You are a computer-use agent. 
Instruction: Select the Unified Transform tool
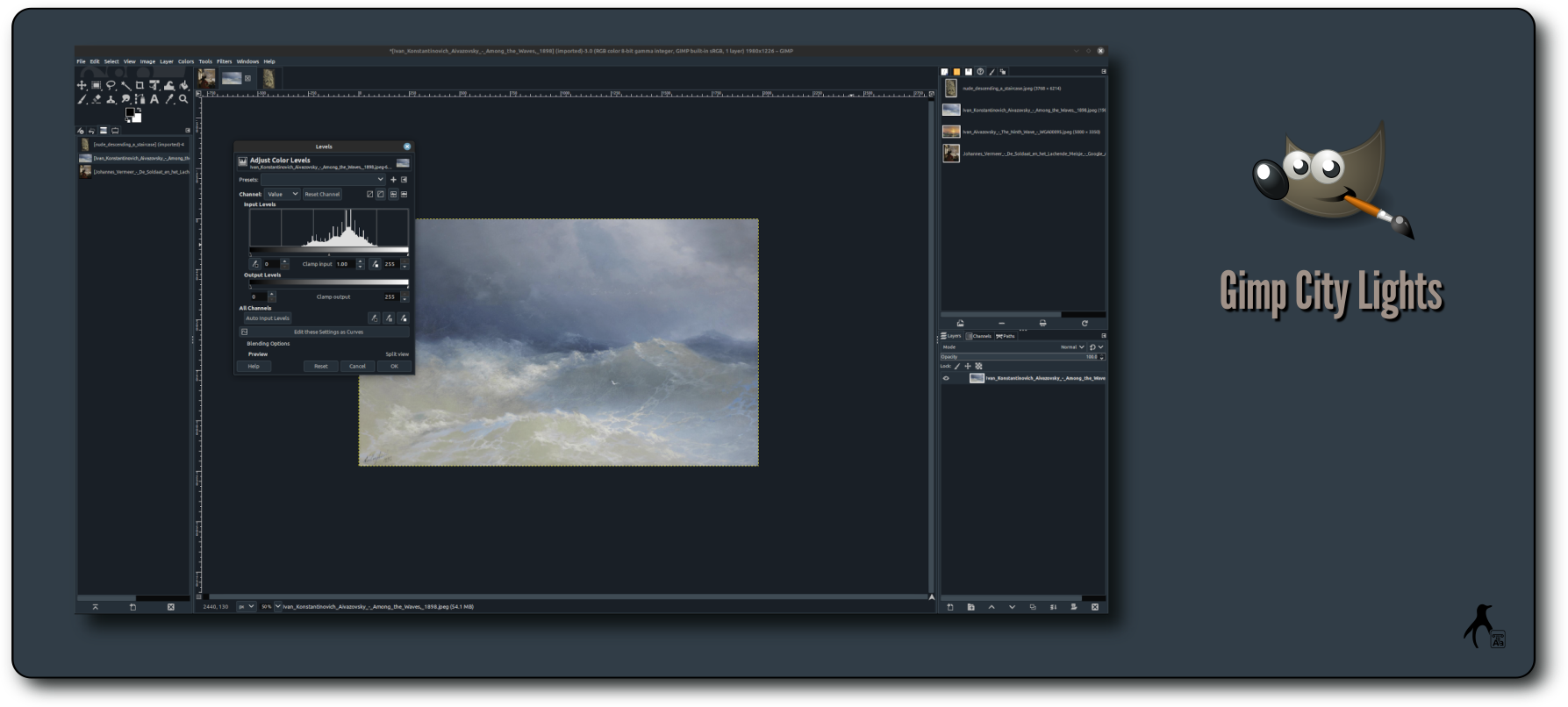[154, 85]
